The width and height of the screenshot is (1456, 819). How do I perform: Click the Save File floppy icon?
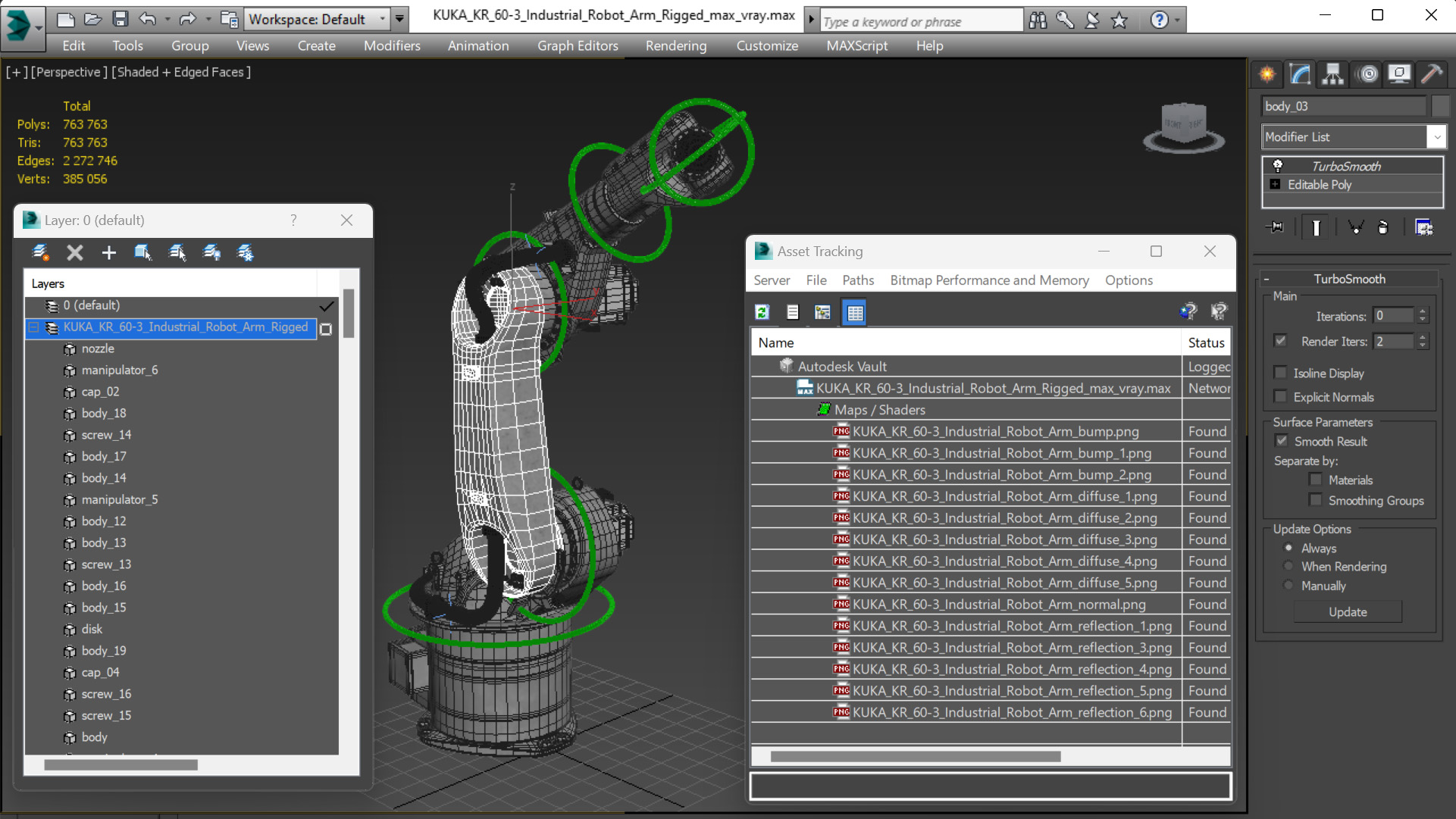pos(120,19)
